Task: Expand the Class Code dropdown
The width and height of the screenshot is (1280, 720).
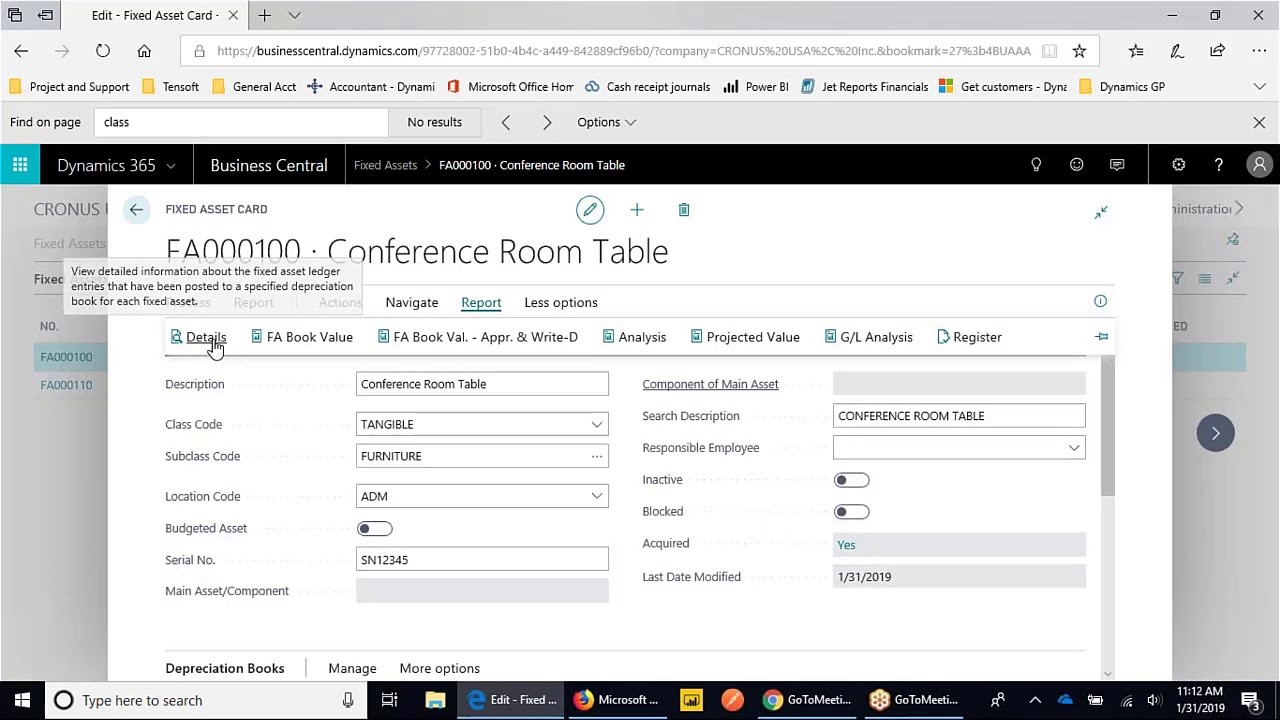Action: 597,425
